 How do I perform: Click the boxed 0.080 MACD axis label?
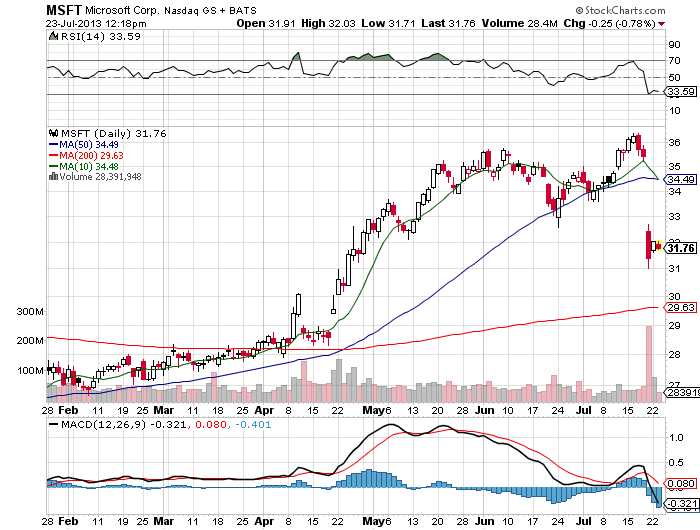(x=681, y=484)
